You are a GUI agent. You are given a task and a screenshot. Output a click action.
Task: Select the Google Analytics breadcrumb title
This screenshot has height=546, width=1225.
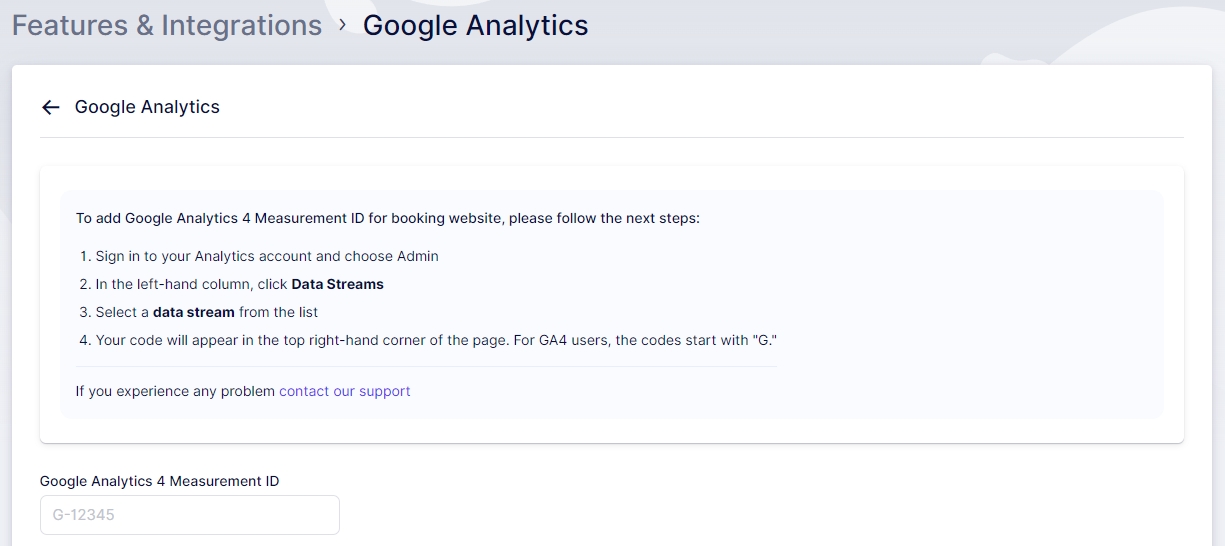click(x=475, y=25)
